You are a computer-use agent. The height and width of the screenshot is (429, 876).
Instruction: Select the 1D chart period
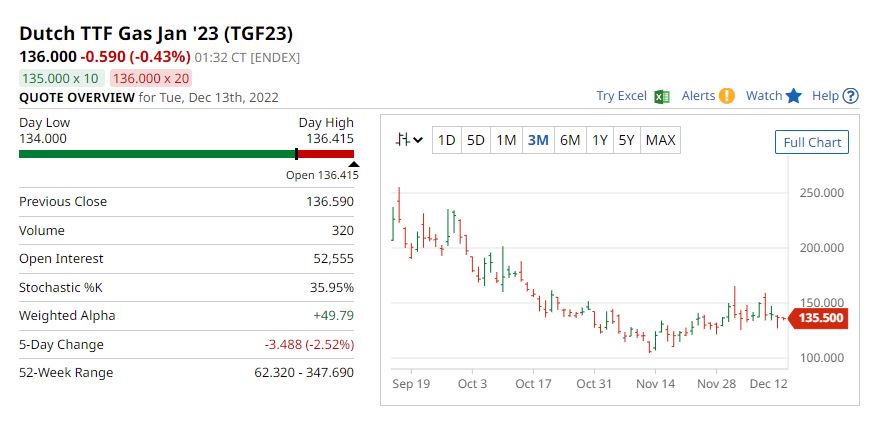[447, 140]
